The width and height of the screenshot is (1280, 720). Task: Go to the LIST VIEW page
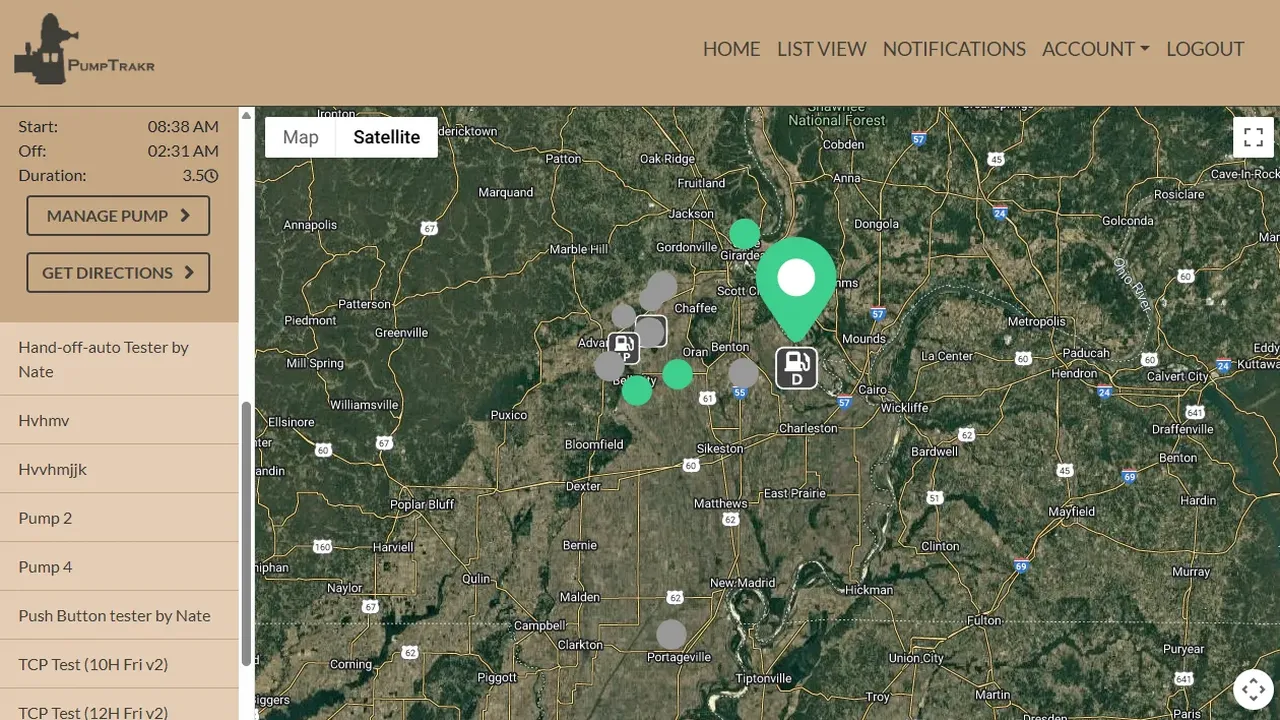tap(821, 49)
